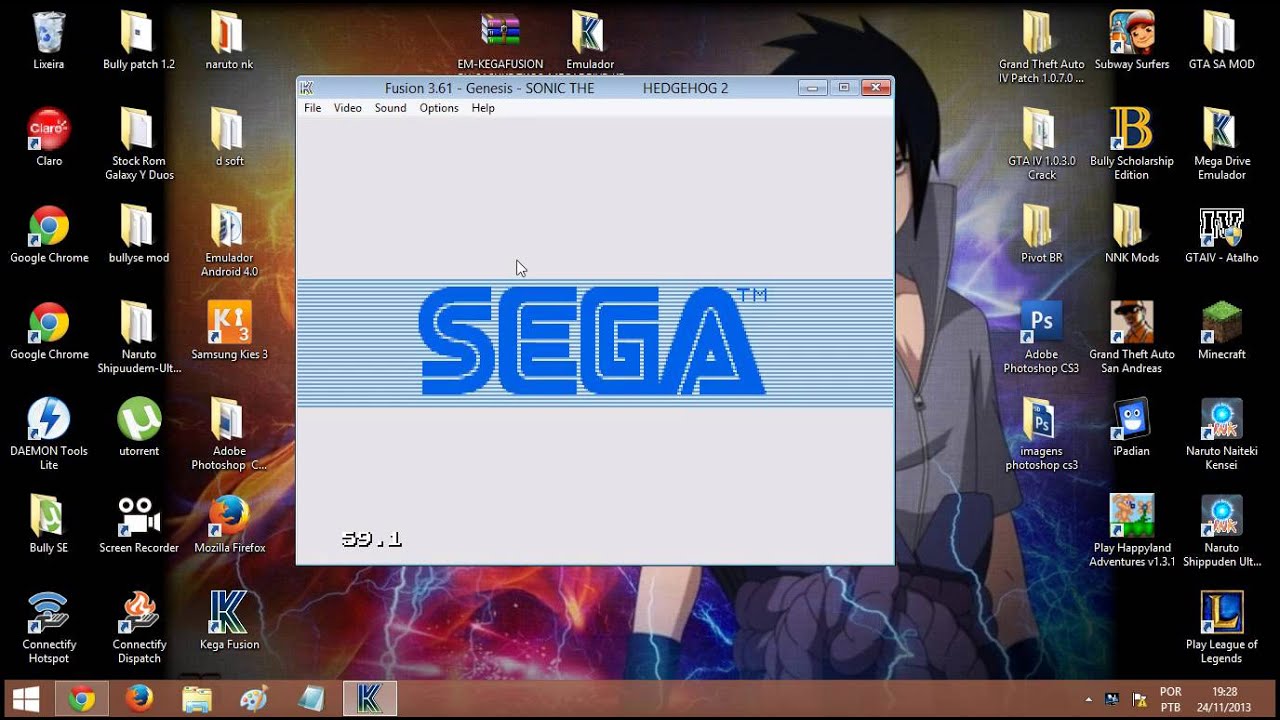Image resolution: width=1280 pixels, height=720 pixels.
Task: Select the Claro desktop shortcut
Action: 48,137
